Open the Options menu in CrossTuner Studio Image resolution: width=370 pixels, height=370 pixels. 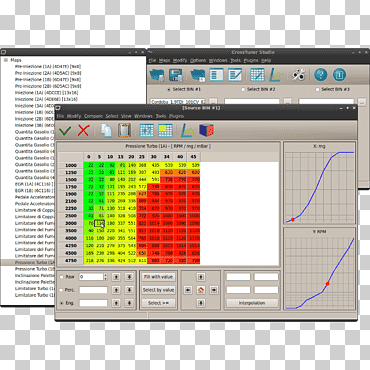coord(198,60)
